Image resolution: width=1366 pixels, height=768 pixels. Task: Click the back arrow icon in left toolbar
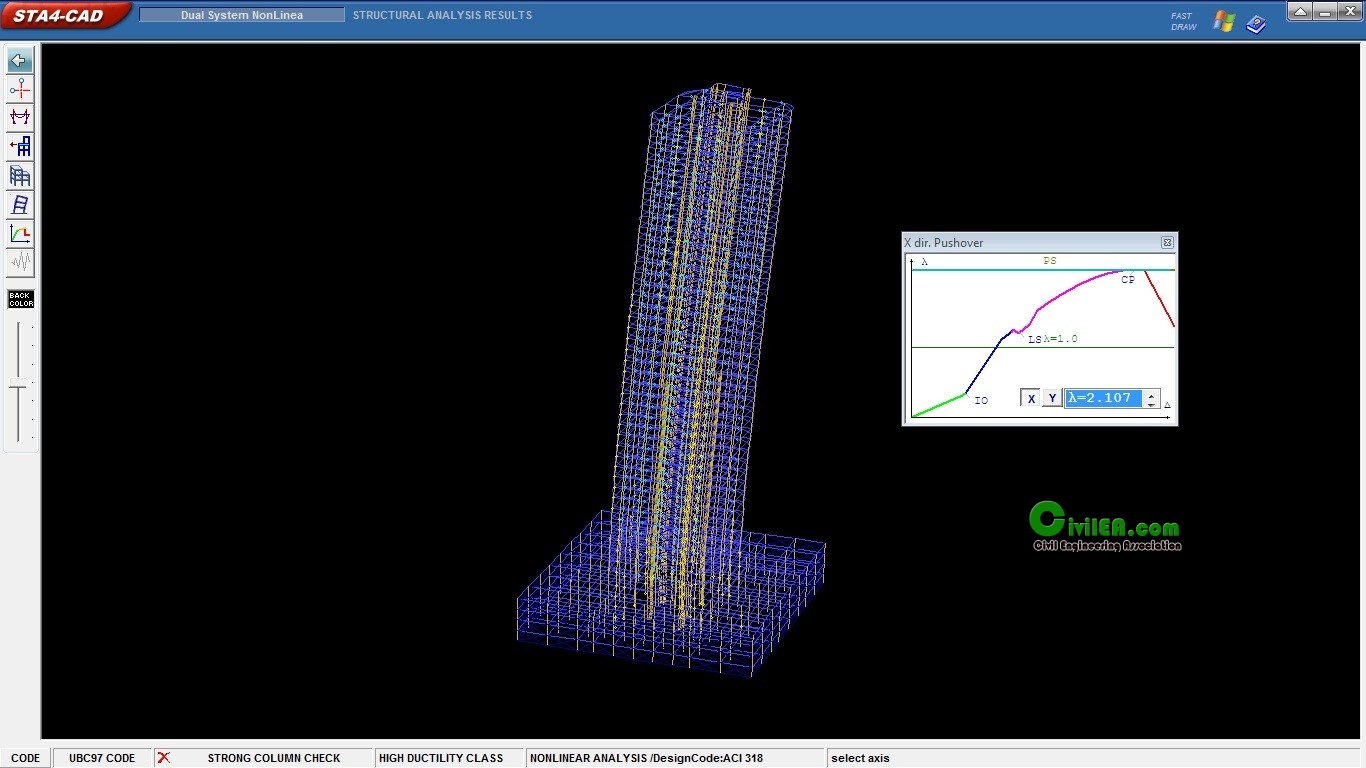pyautogui.click(x=20, y=60)
